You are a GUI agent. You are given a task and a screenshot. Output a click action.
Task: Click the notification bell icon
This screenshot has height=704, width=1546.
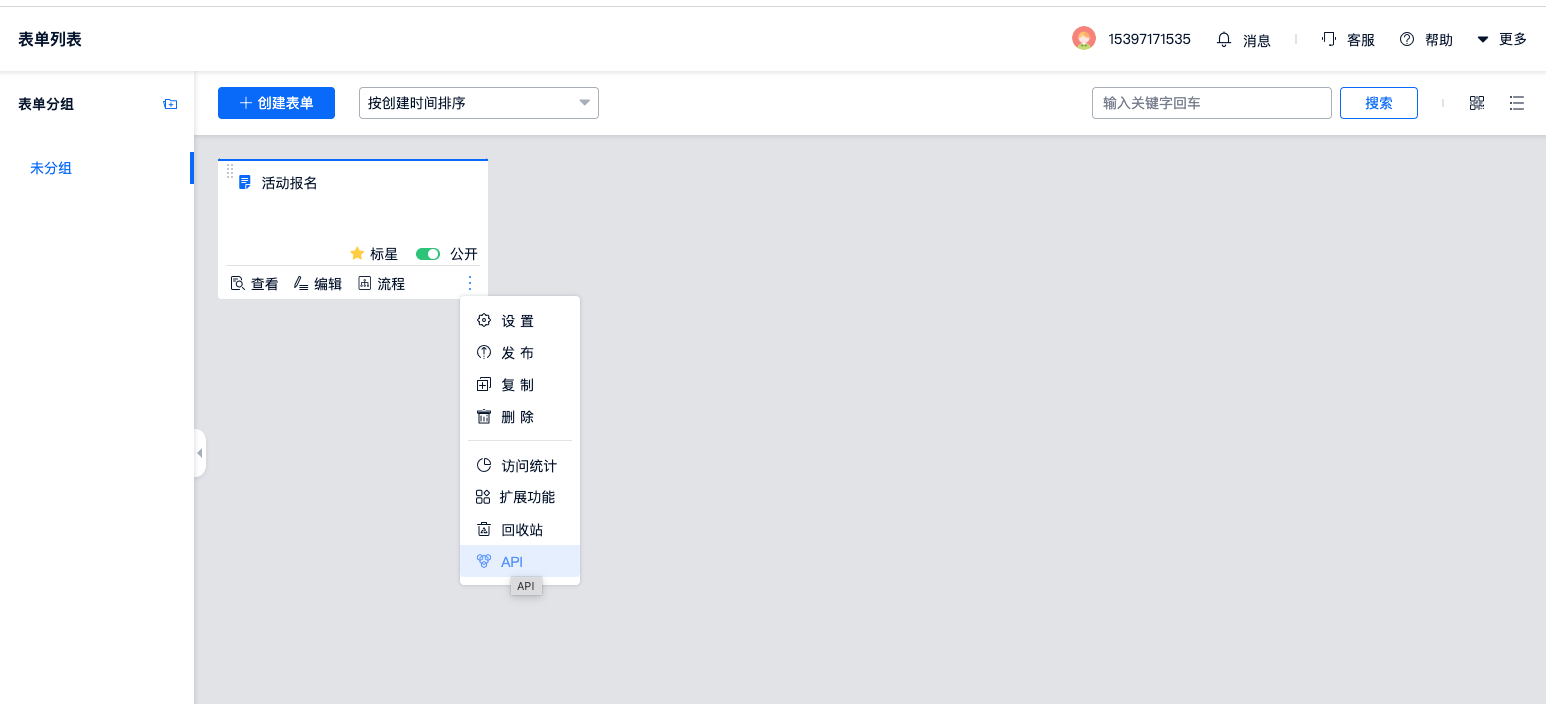pyautogui.click(x=1224, y=40)
